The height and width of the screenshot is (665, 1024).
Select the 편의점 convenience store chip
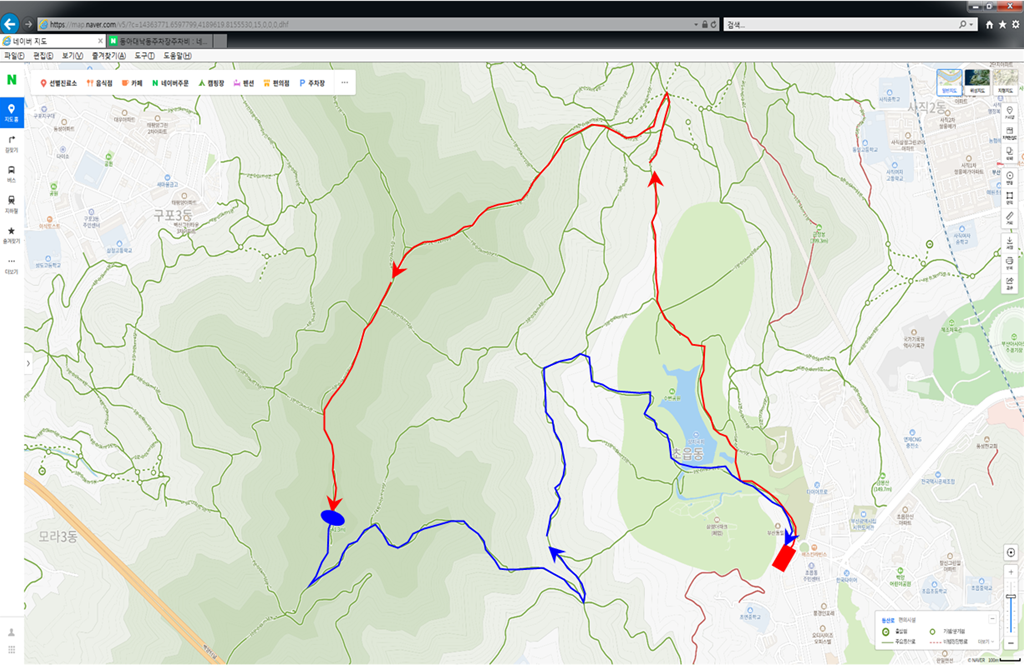coord(276,83)
